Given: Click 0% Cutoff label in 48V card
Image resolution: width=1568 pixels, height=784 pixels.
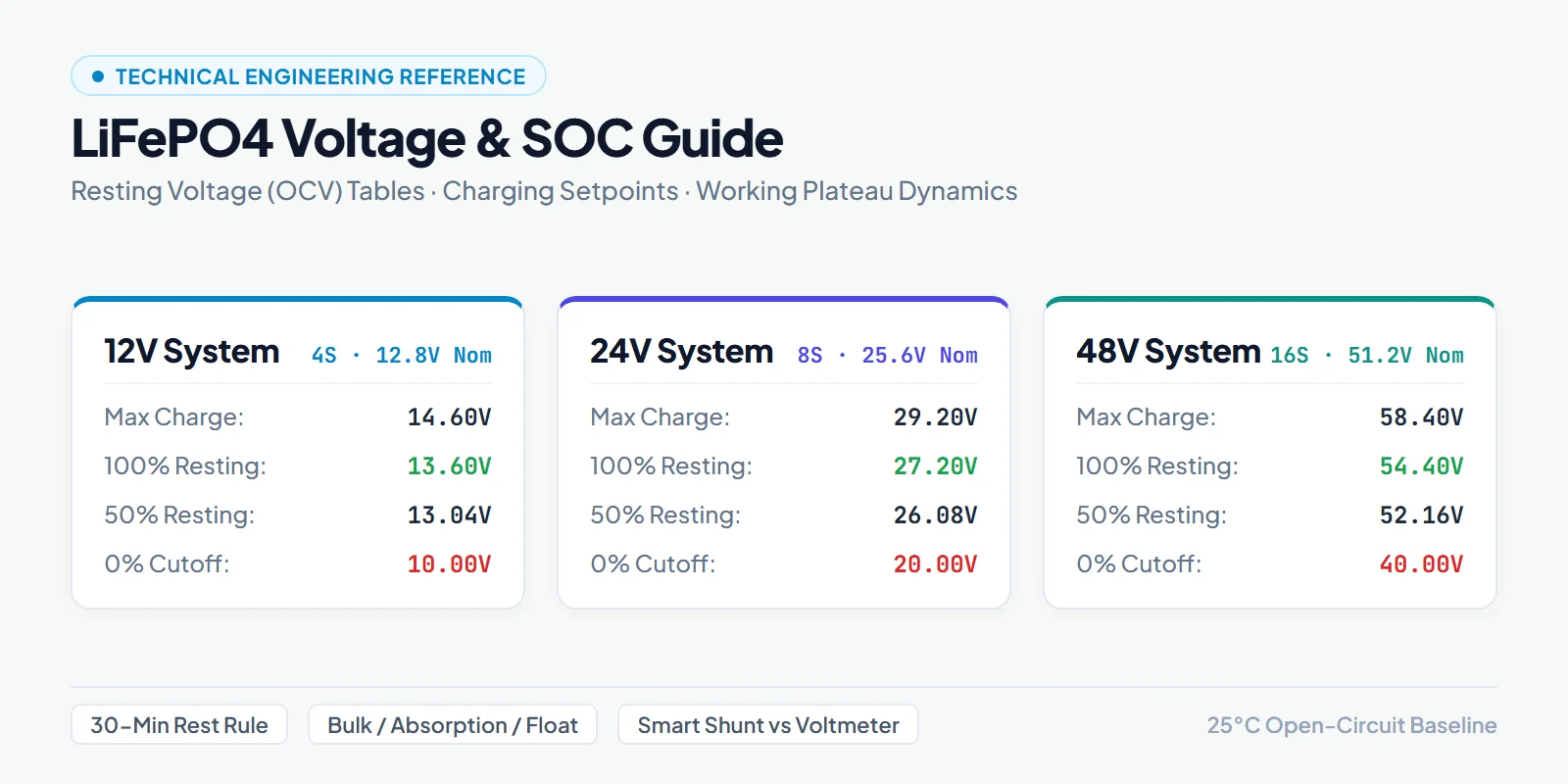Looking at the screenshot, I should tap(1139, 564).
